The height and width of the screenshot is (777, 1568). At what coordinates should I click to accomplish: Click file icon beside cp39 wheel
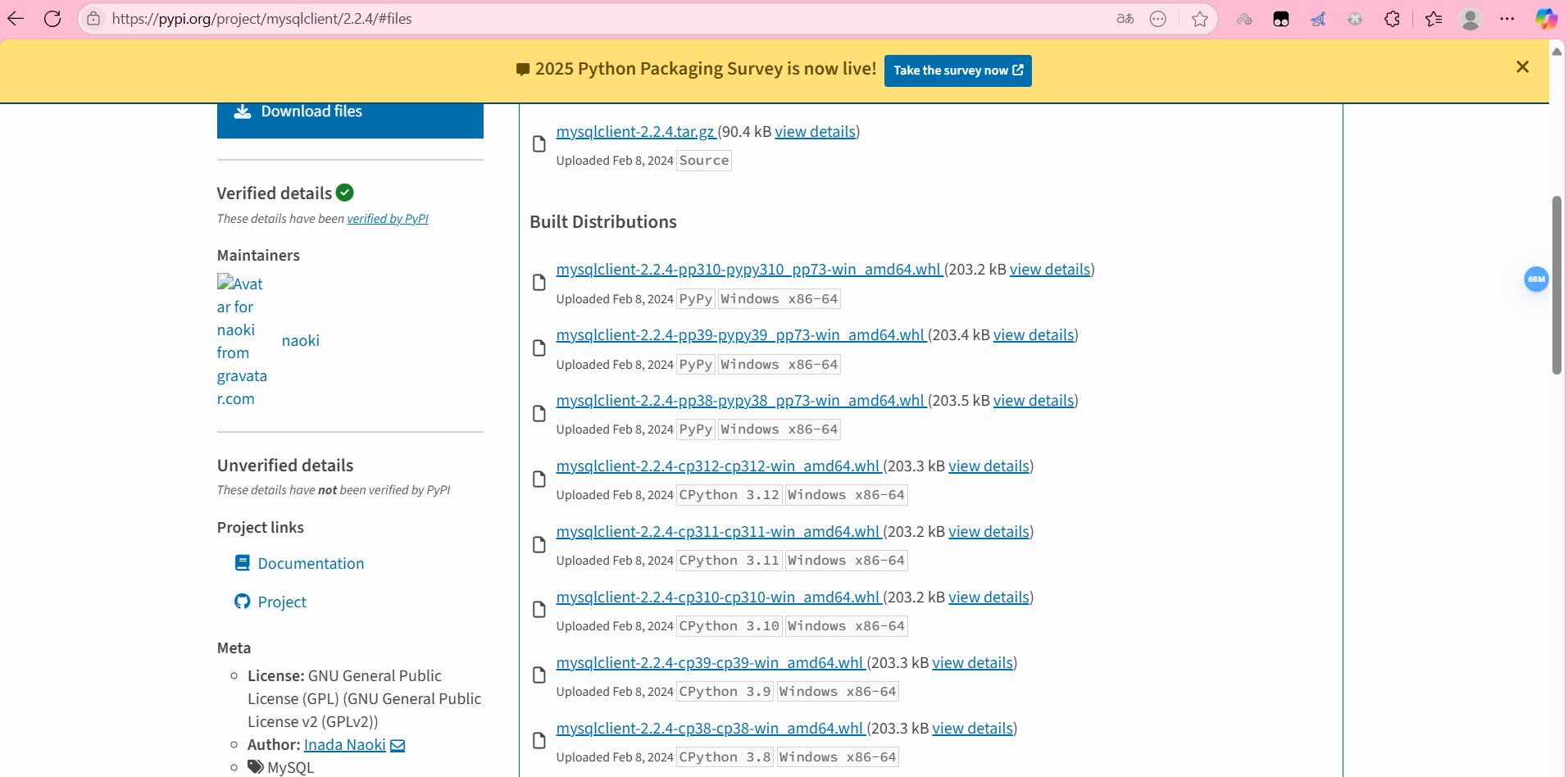point(539,675)
